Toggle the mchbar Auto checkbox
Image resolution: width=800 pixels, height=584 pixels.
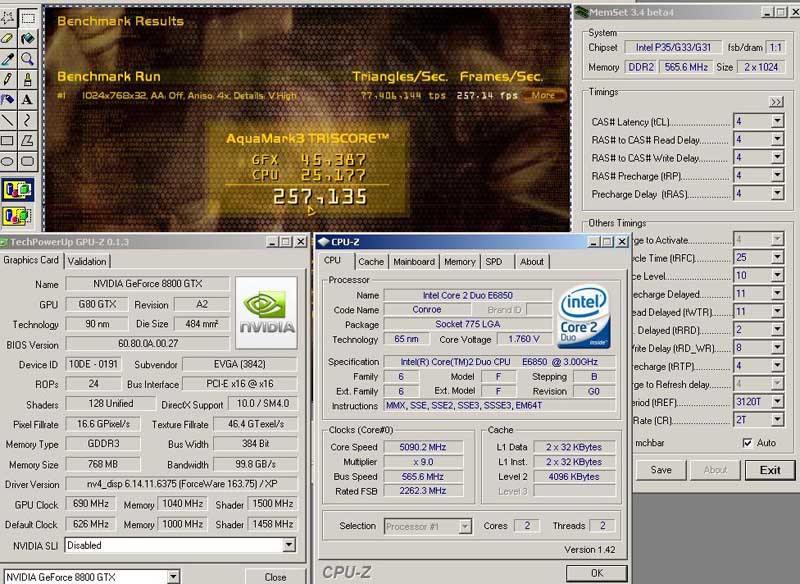[x=747, y=443]
